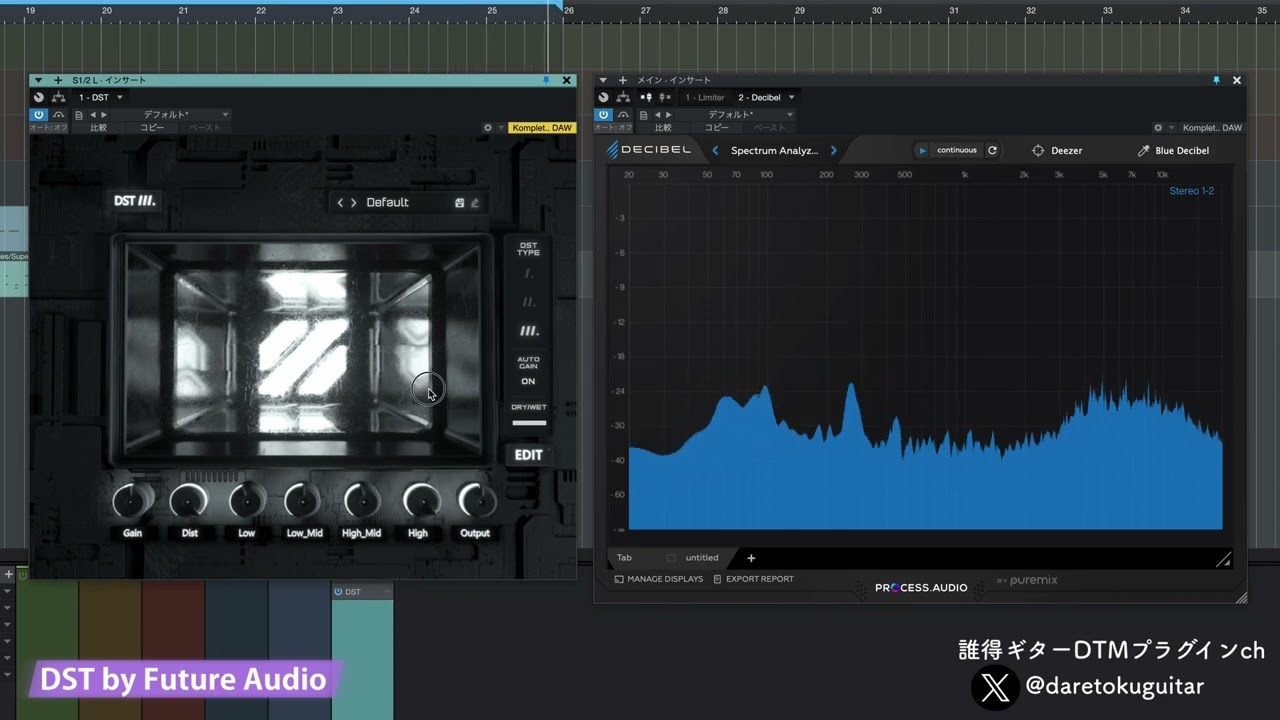Viewport: 1280px width, 720px height.
Task: Save DST preset with floppy icon
Action: [459, 202]
